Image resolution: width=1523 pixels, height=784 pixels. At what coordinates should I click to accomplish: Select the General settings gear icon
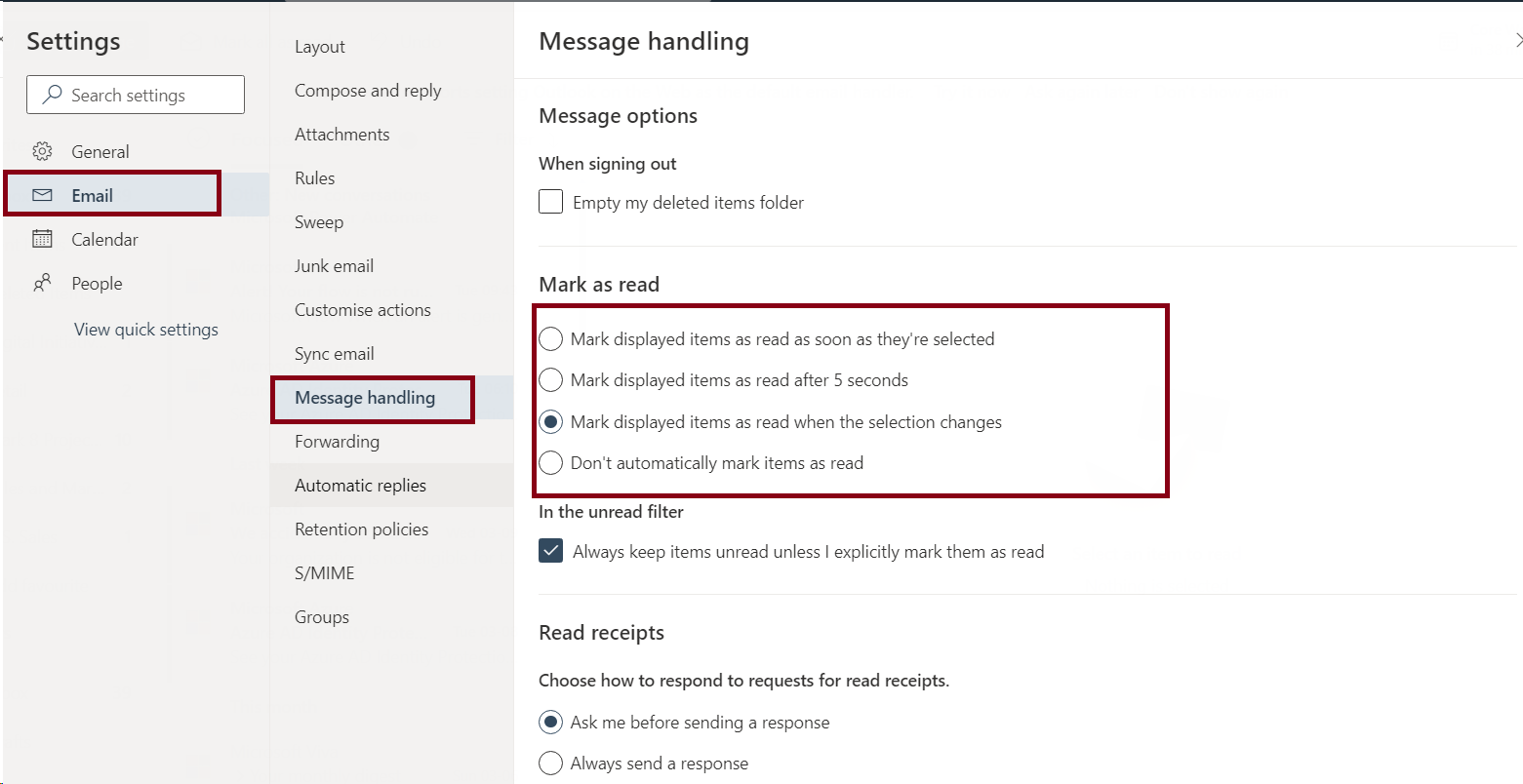click(x=43, y=151)
